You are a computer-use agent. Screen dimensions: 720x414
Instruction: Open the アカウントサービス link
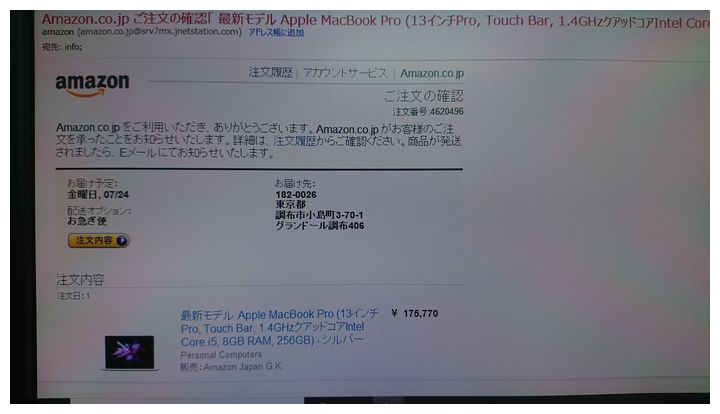point(345,73)
